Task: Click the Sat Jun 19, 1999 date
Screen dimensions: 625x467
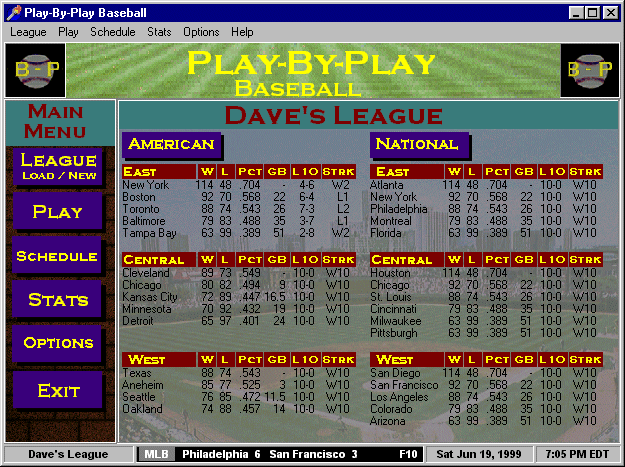Action: (479, 454)
